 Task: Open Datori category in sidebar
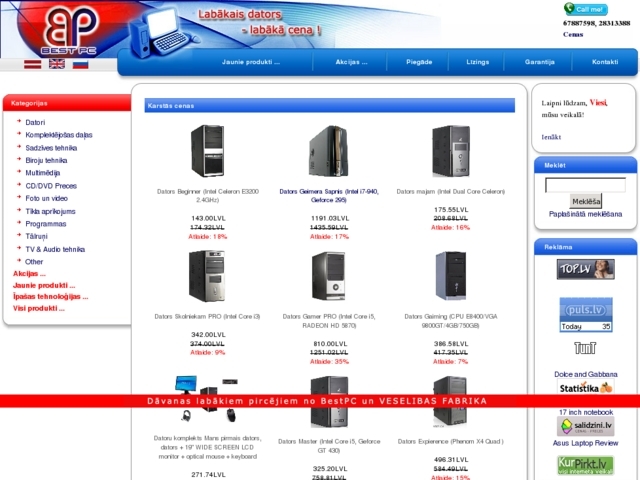click(35, 122)
